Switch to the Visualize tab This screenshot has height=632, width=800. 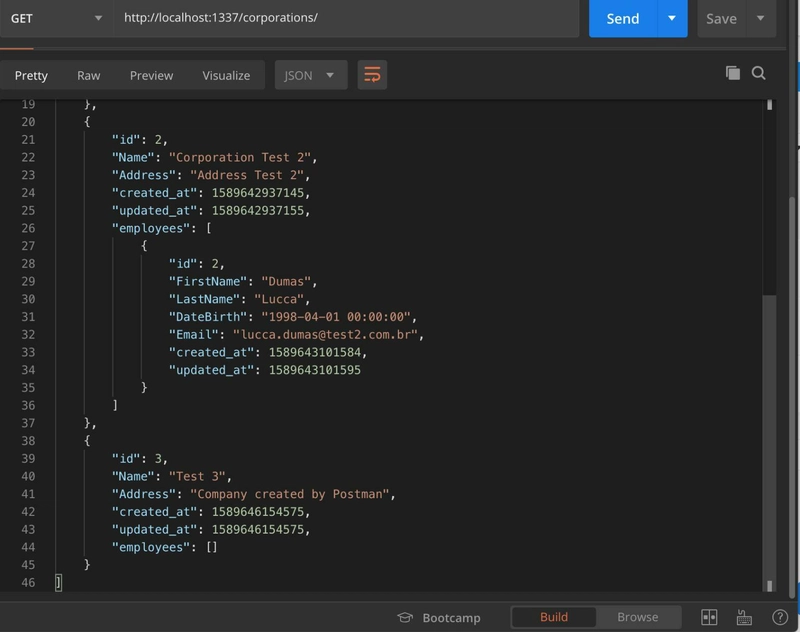(226, 75)
